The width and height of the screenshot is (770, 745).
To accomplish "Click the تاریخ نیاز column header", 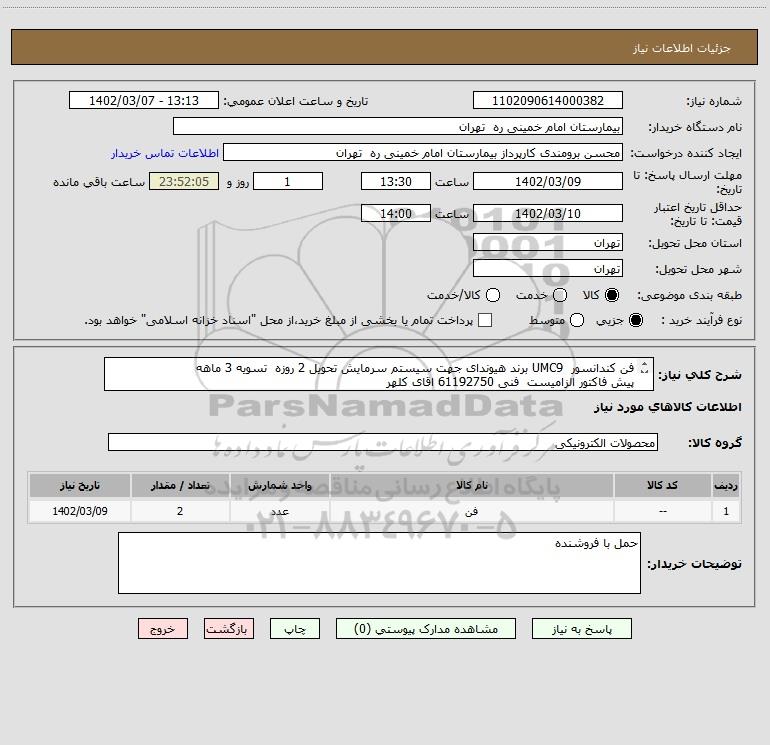I will pyautogui.click(x=80, y=485).
